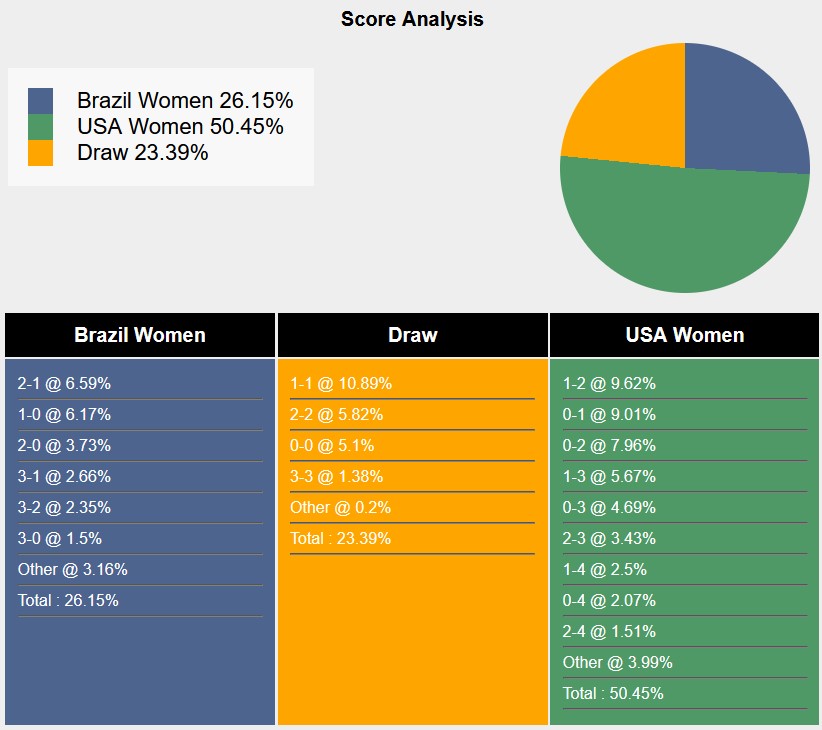Click the 1-1 @ 10.89% draw row
Image resolution: width=822 pixels, height=730 pixels.
(341, 384)
